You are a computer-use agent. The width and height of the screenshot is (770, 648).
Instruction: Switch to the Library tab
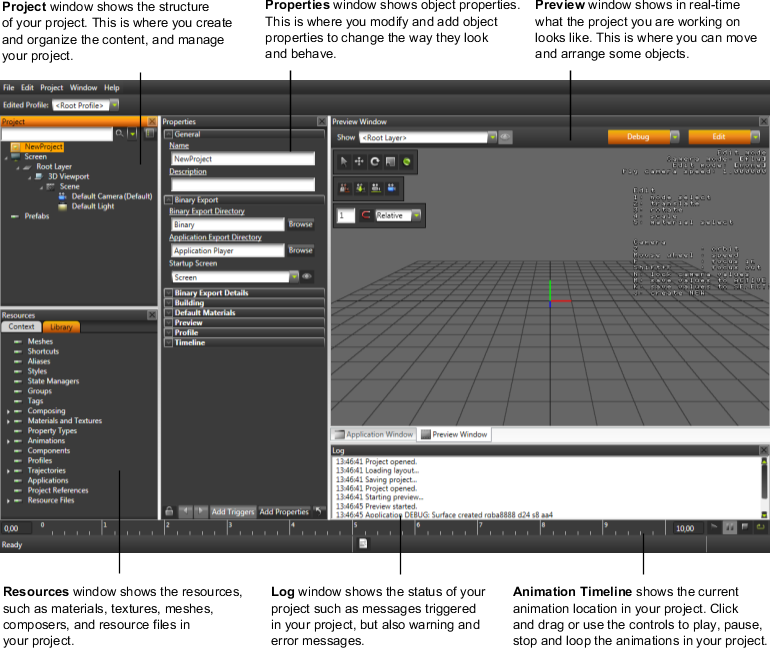[61, 327]
